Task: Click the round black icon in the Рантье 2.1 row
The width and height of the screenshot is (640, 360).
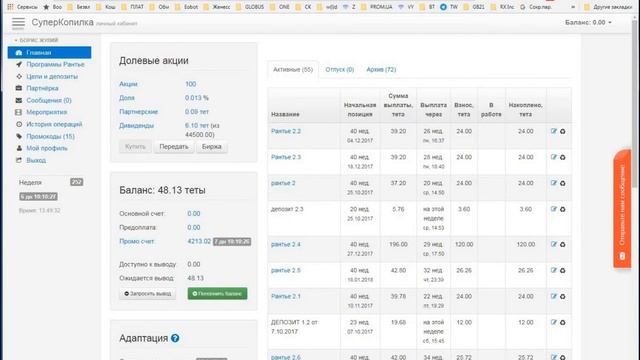Action: (x=562, y=297)
